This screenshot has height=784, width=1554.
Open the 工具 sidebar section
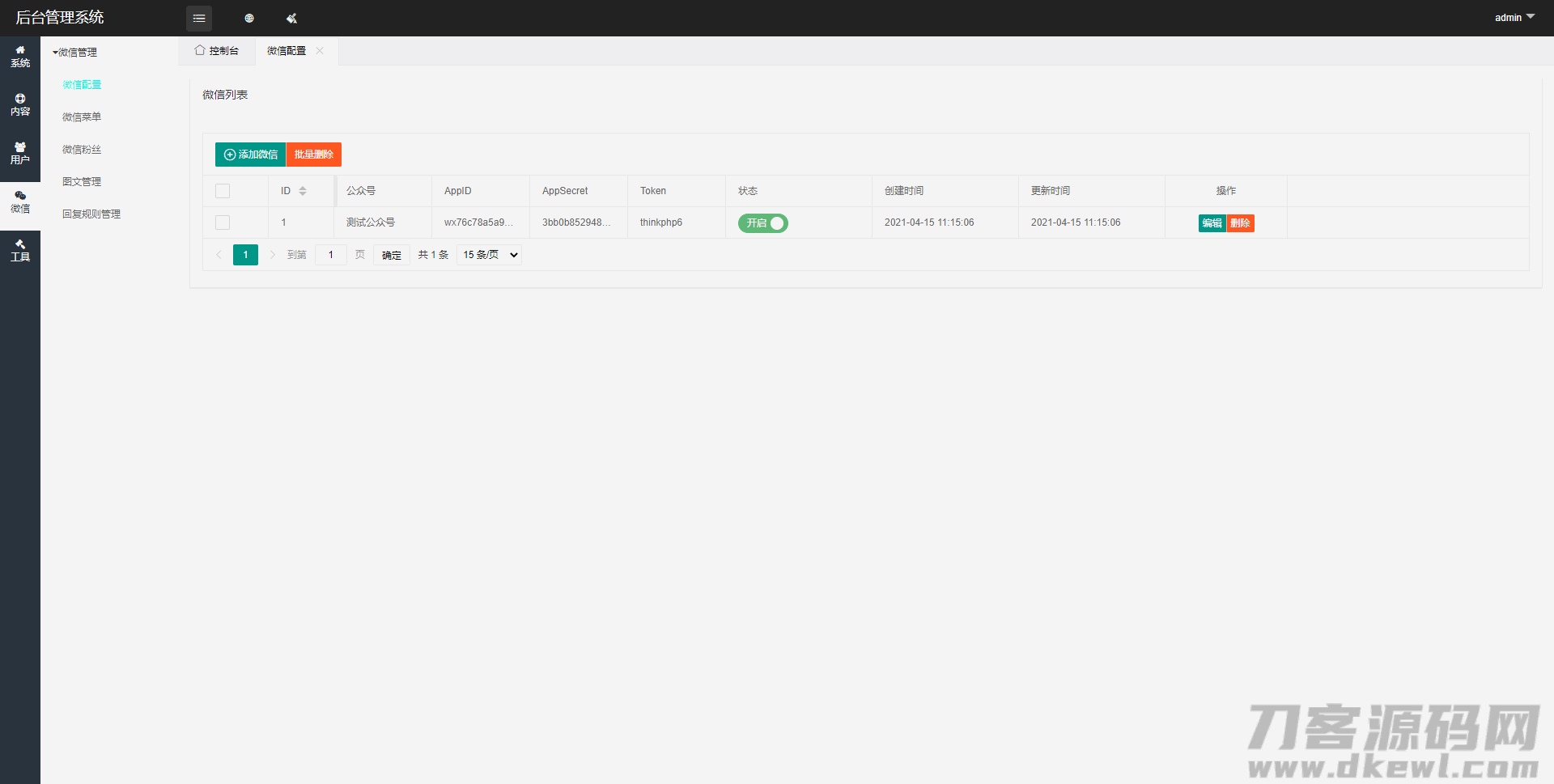point(20,251)
